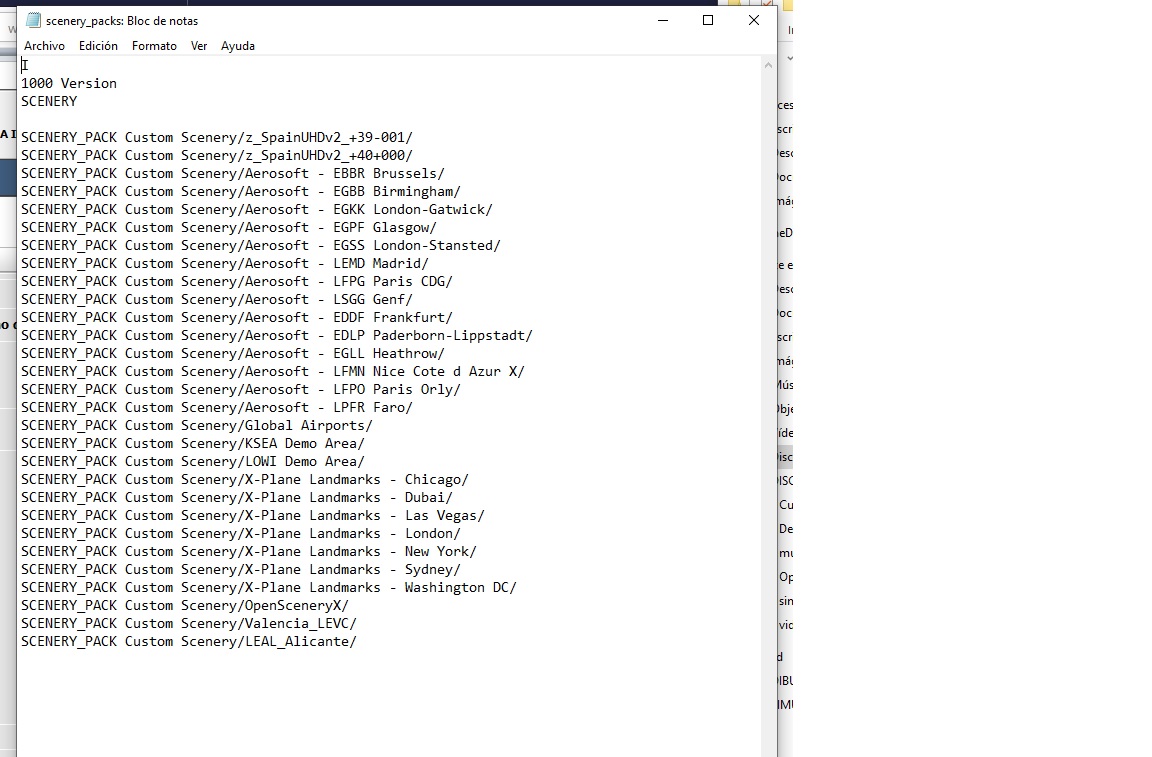1152x757 pixels.
Task: Minimize the scenery_packs Notepad window
Action: (663, 21)
